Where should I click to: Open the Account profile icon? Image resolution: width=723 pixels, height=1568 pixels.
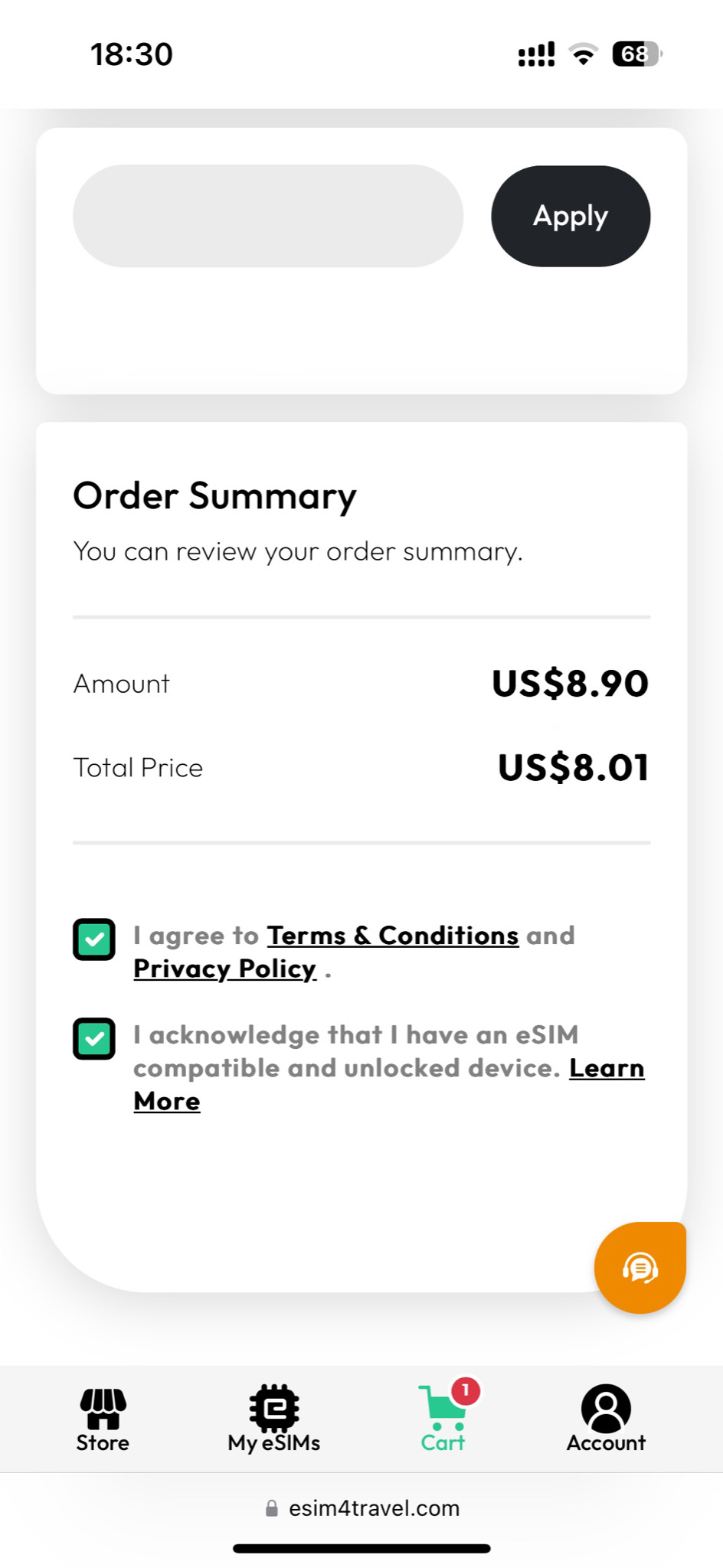coord(606,1408)
